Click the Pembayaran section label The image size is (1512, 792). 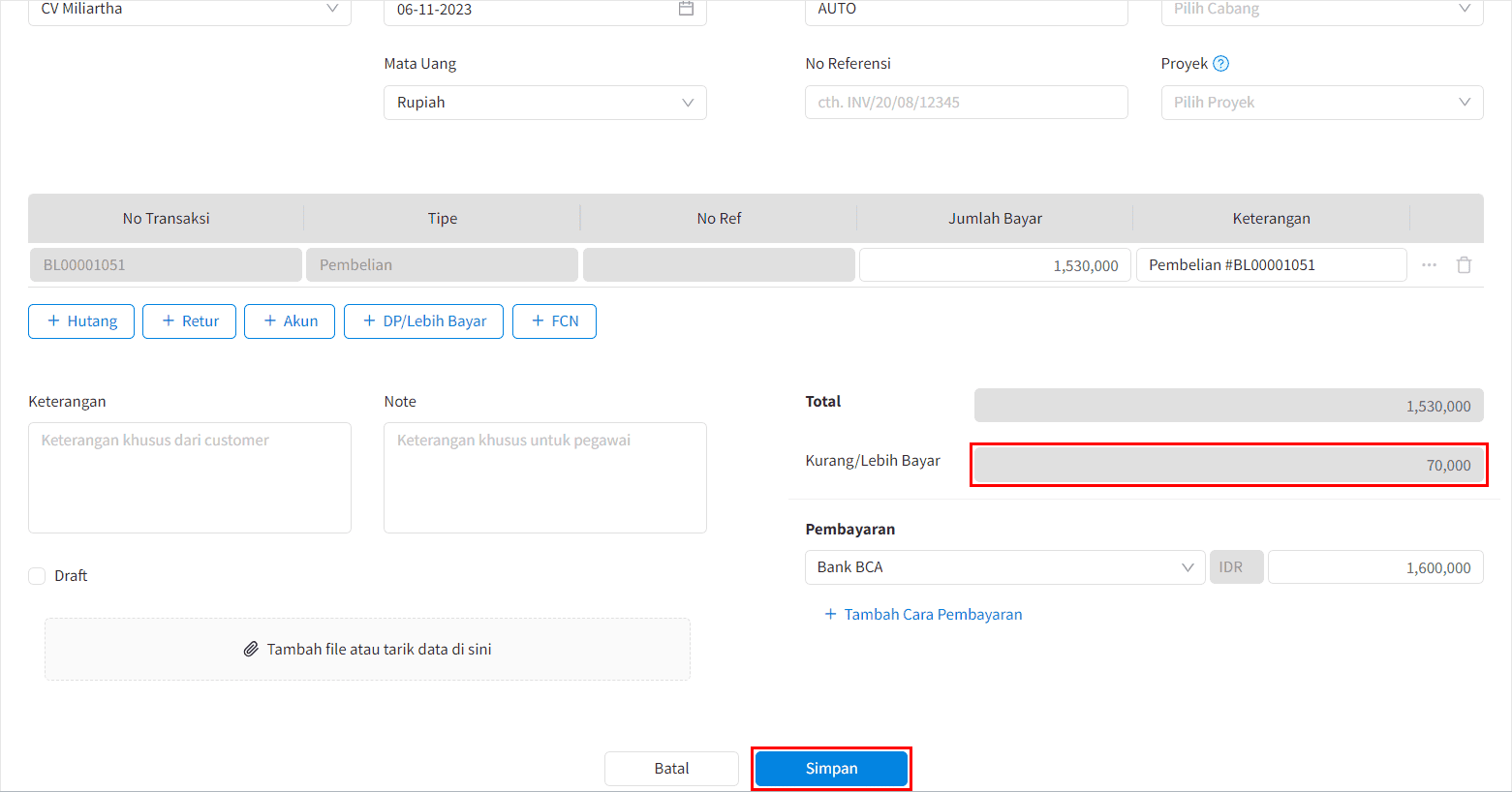coord(850,530)
